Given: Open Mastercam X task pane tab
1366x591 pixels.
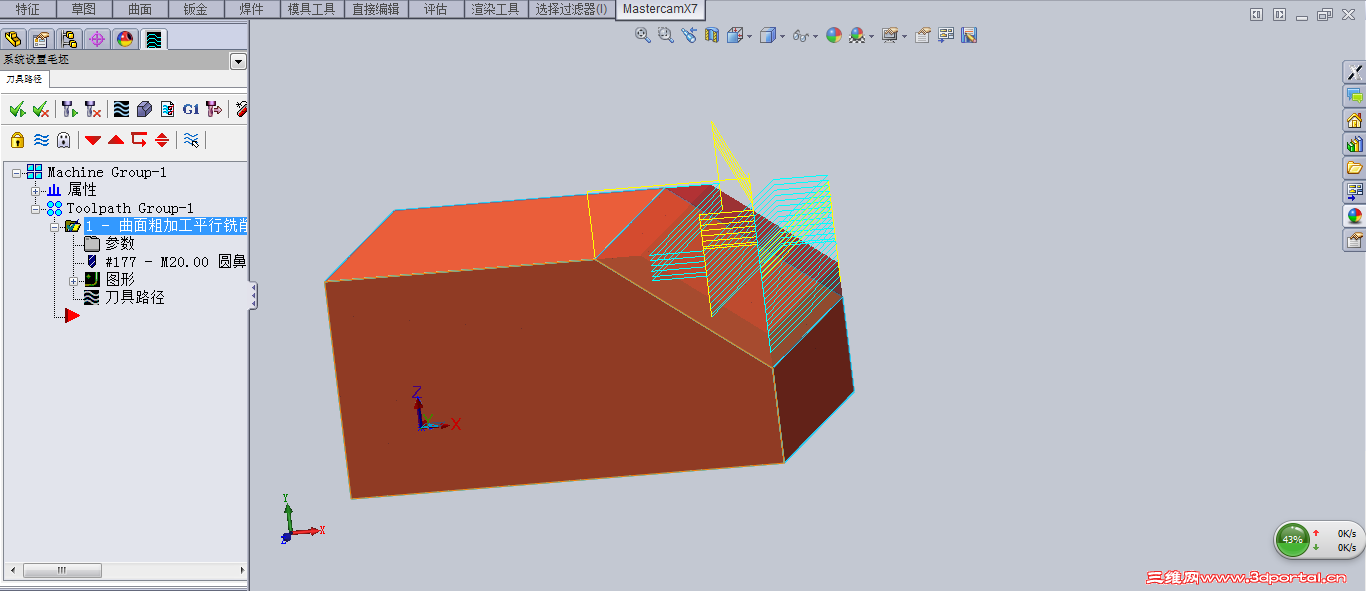Looking at the screenshot, I should point(1355,72).
